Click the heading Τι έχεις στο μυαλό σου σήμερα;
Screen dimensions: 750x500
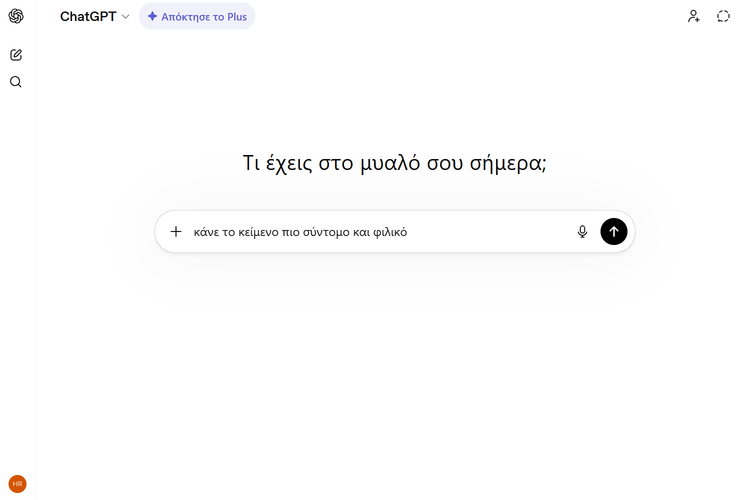395,163
